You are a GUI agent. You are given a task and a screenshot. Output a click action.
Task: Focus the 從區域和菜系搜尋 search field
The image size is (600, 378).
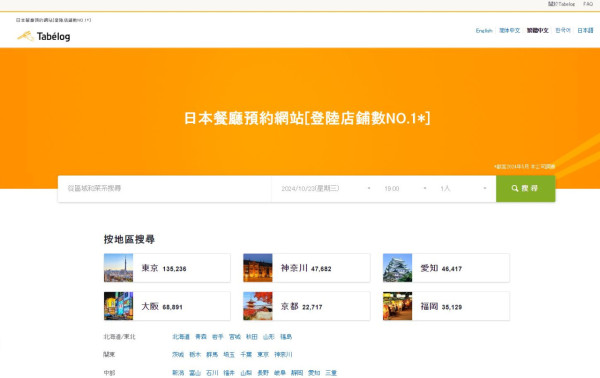pos(165,189)
